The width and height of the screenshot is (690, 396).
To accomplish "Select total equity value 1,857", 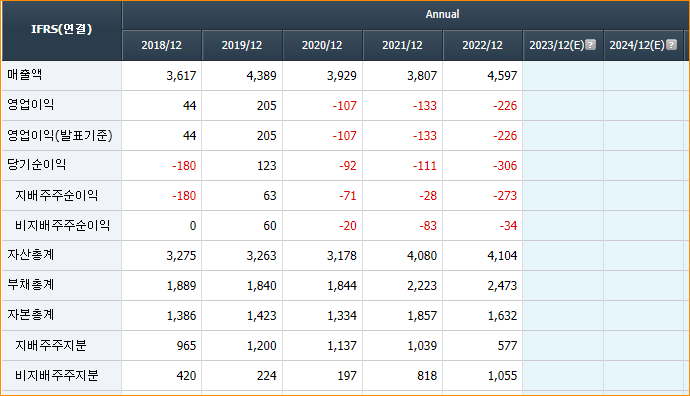I will point(422,316).
